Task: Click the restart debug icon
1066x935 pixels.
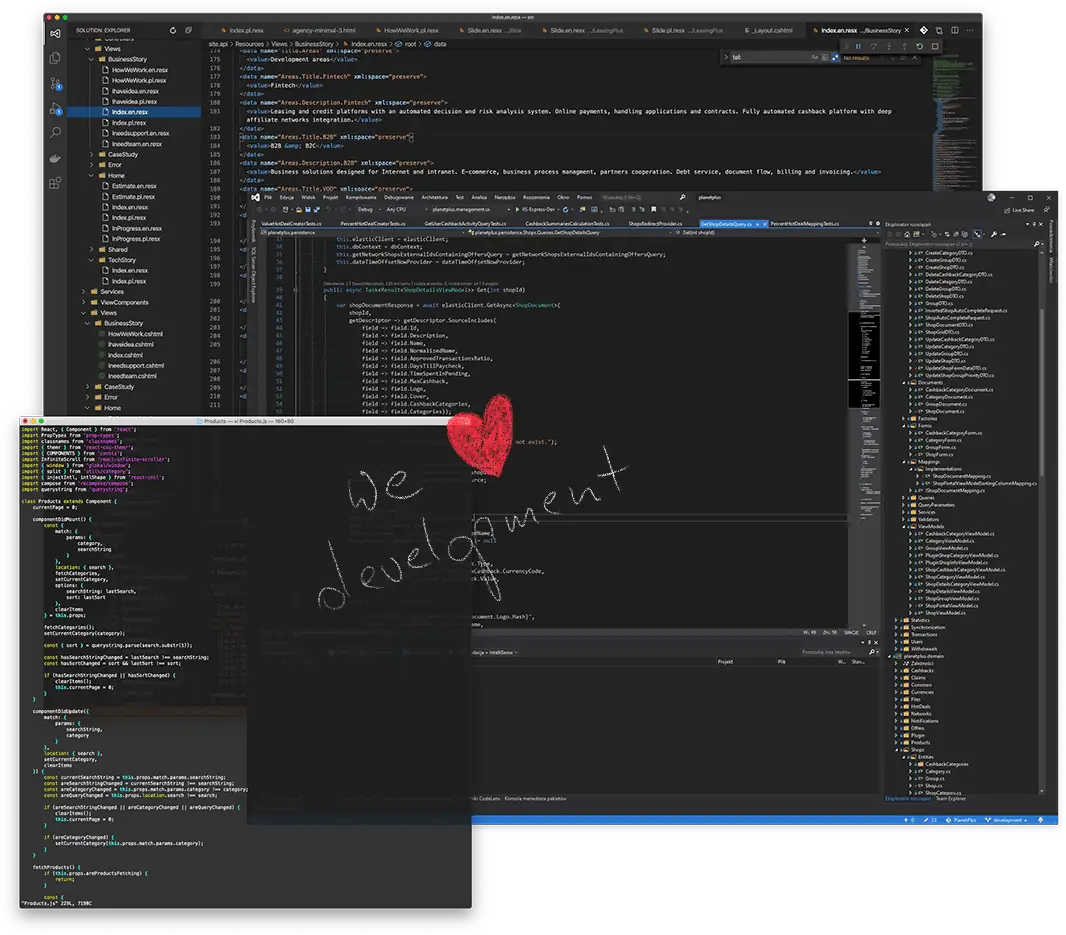Action: [919, 46]
